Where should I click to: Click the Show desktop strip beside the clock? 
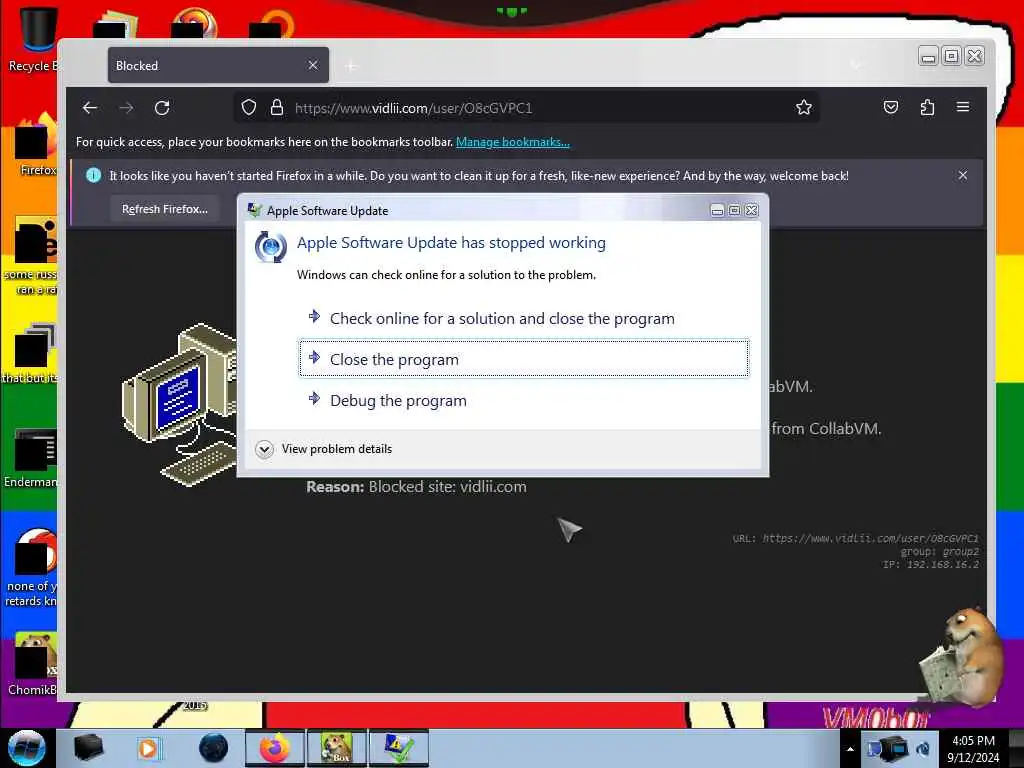click(x=1016, y=748)
